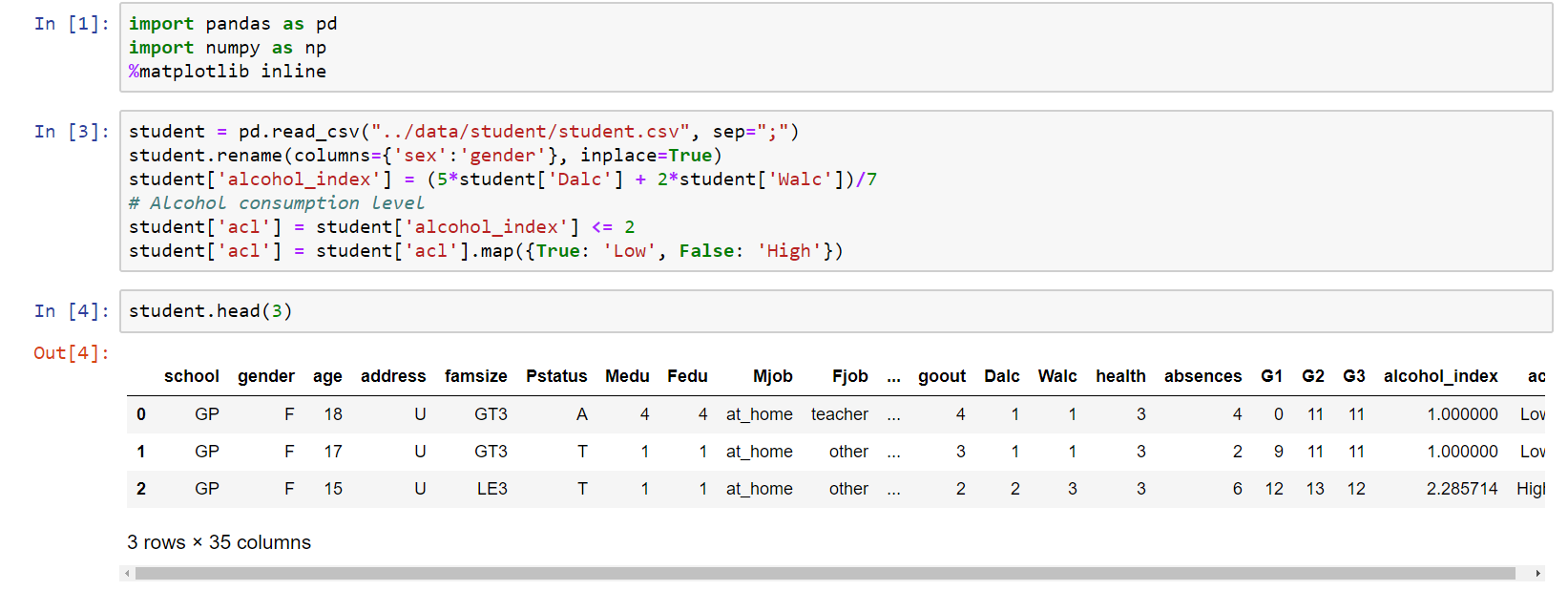Select the 'G1' column header

pos(1272,376)
